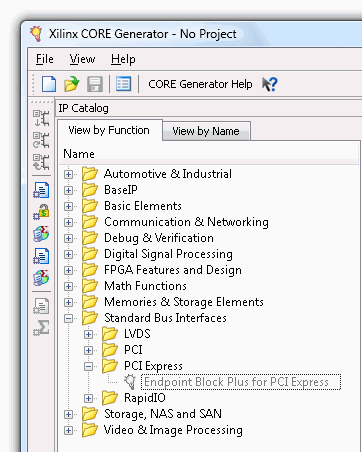The image size is (362, 452).
Task: Click the grayed-out sigma sidebar icon
Action: [x=41, y=328]
